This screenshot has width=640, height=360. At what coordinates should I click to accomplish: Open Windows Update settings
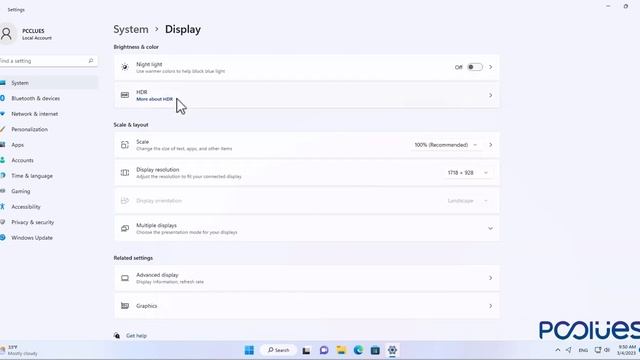coord(49,238)
